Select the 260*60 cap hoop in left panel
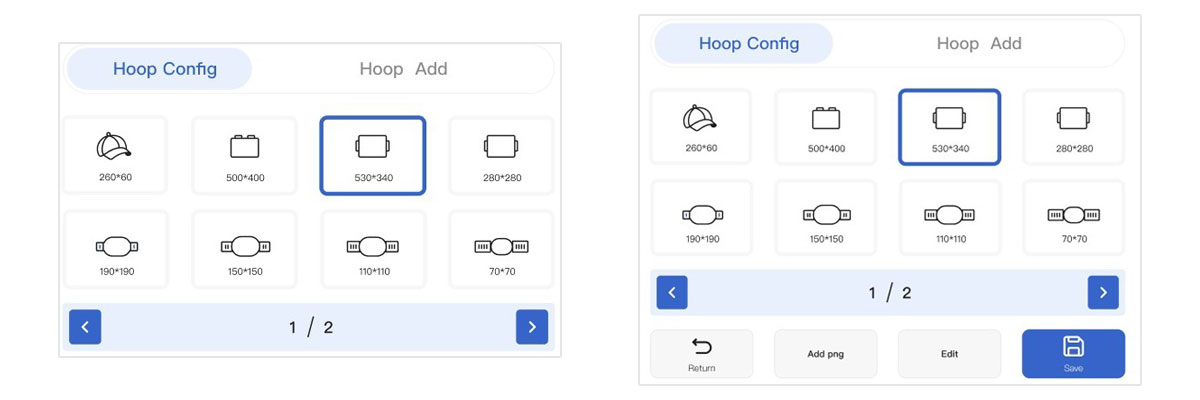1200x400 pixels. [114, 155]
